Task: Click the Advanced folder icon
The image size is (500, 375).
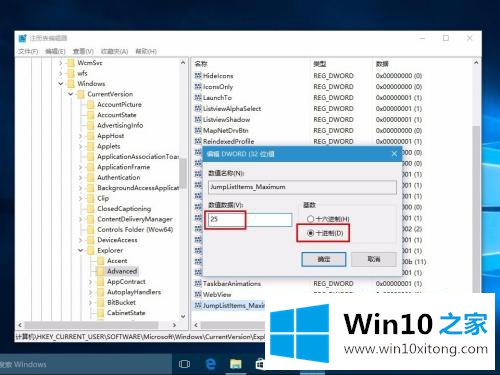Action: pyautogui.click(x=100, y=271)
